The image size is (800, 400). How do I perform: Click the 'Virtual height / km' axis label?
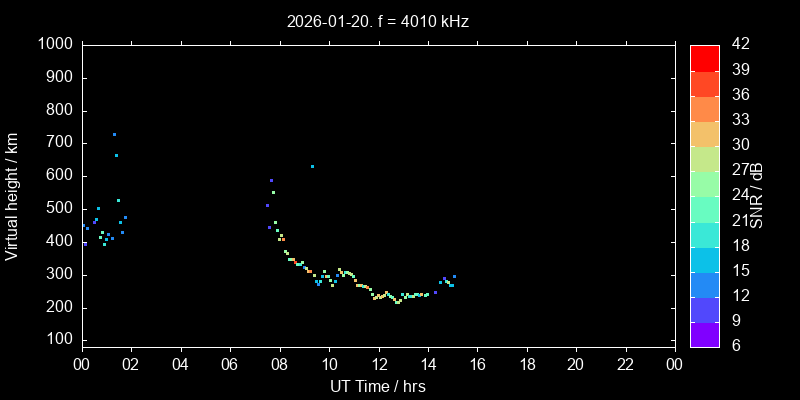(12, 195)
